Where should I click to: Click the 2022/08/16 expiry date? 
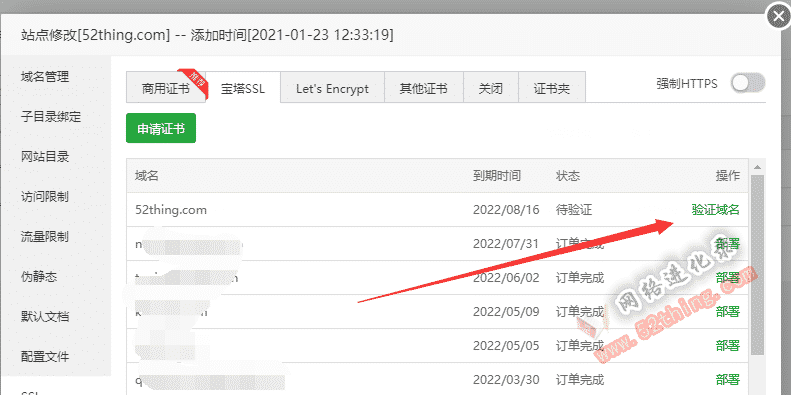click(506, 210)
